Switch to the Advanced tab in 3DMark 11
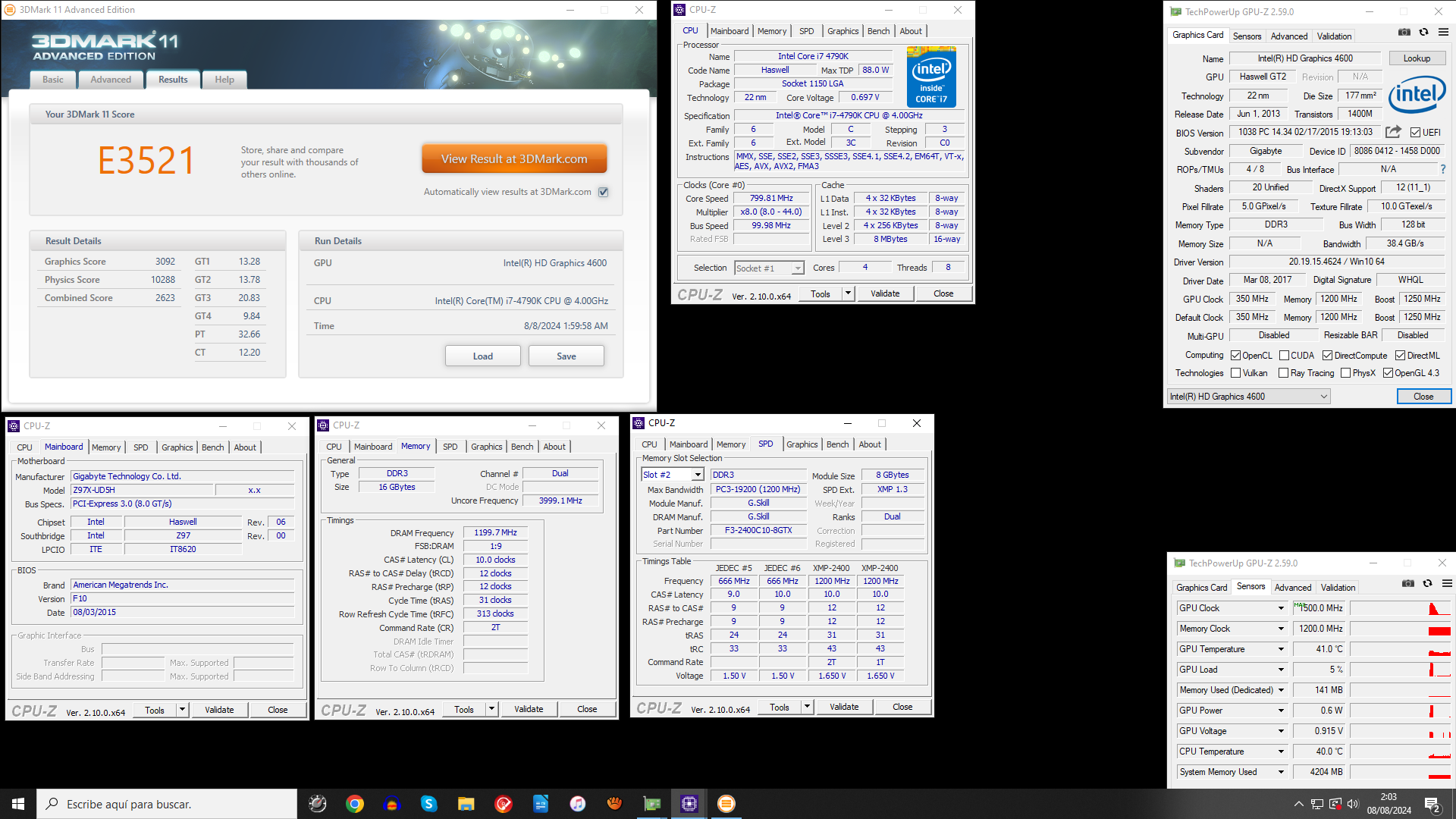1456x819 pixels. coord(111,80)
